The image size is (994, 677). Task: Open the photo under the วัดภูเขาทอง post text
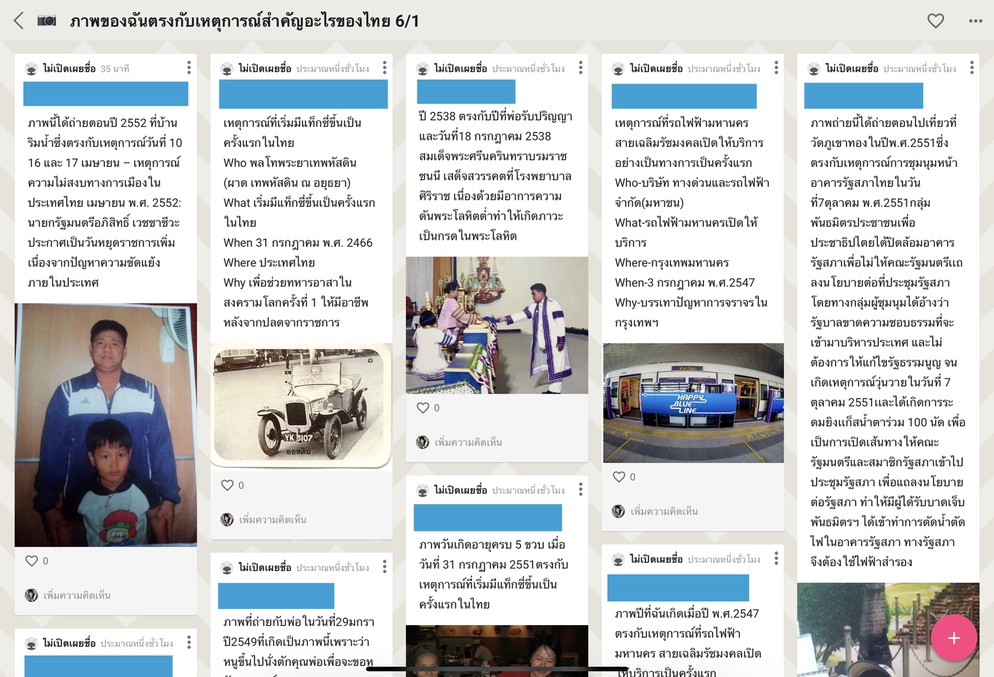click(x=888, y=629)
